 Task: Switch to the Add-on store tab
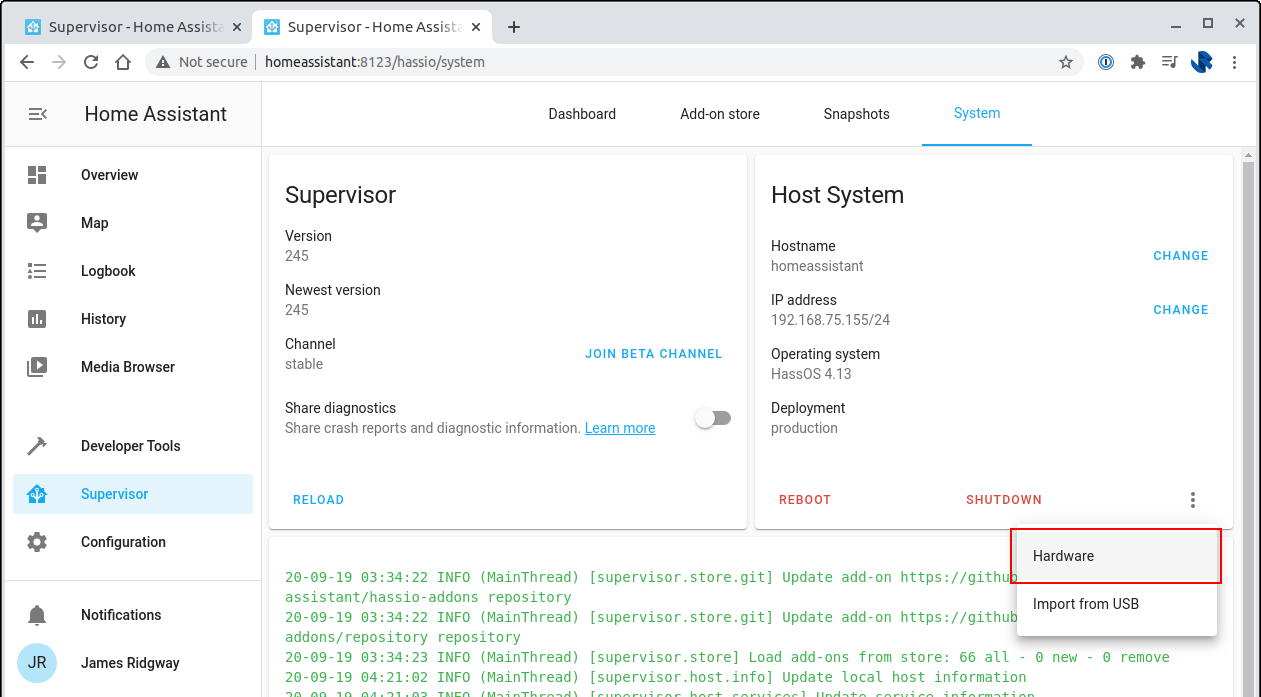pyautogui.click(x=720, y=114)
